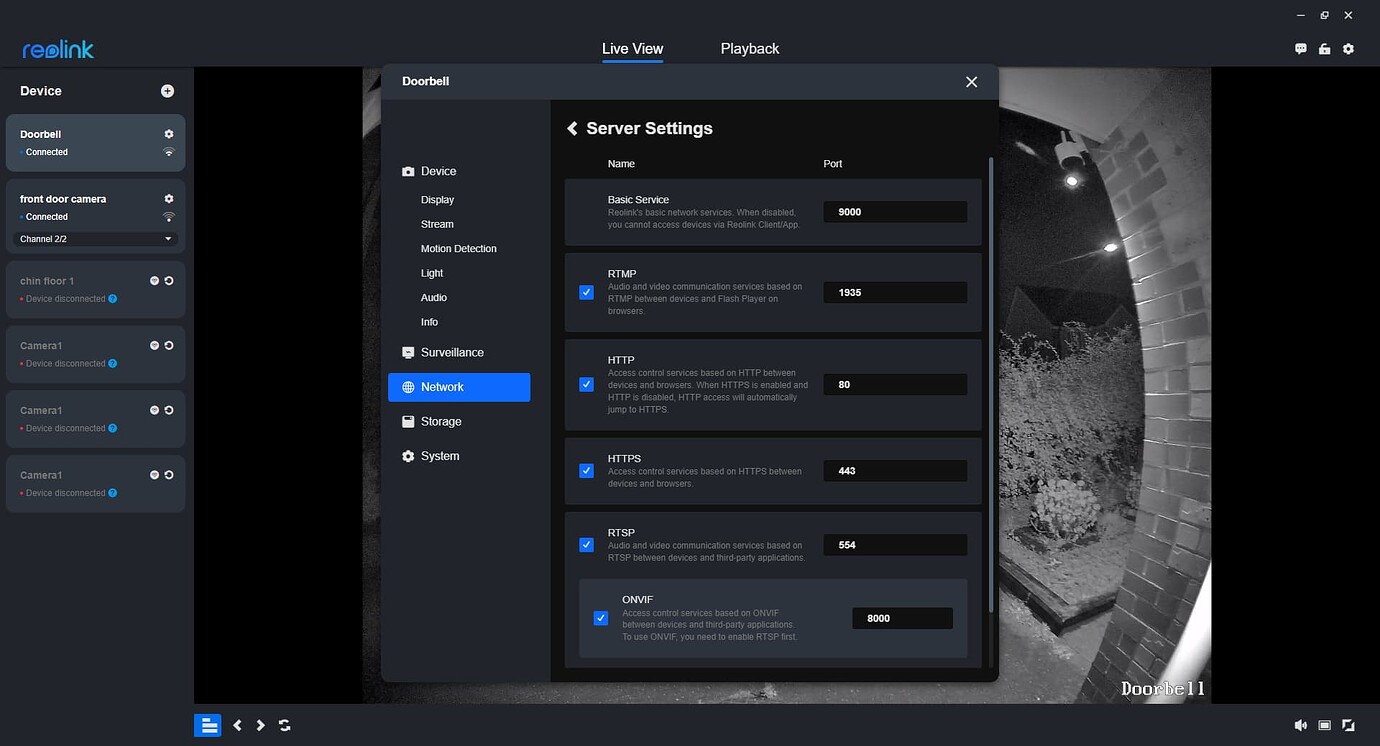Open Doorbell device settings gear icon
1380x746 pixels.
tap(168, 133)
